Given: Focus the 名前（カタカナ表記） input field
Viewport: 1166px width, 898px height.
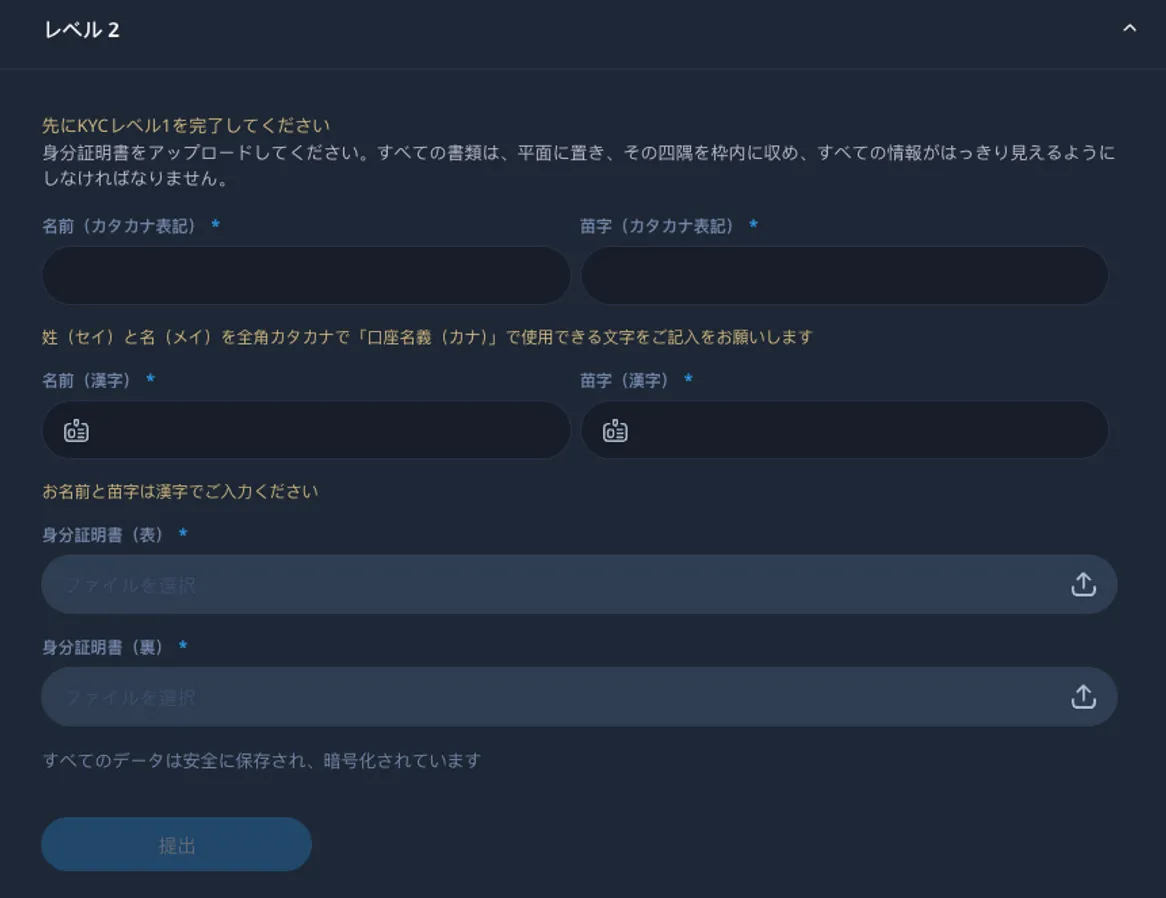Looking at the screenshot, I should point(306,275).
